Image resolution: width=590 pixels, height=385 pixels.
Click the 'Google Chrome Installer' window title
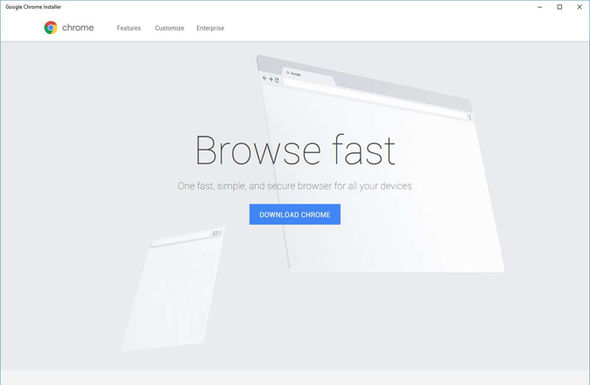pyautogui.click(x=33, y=7)
